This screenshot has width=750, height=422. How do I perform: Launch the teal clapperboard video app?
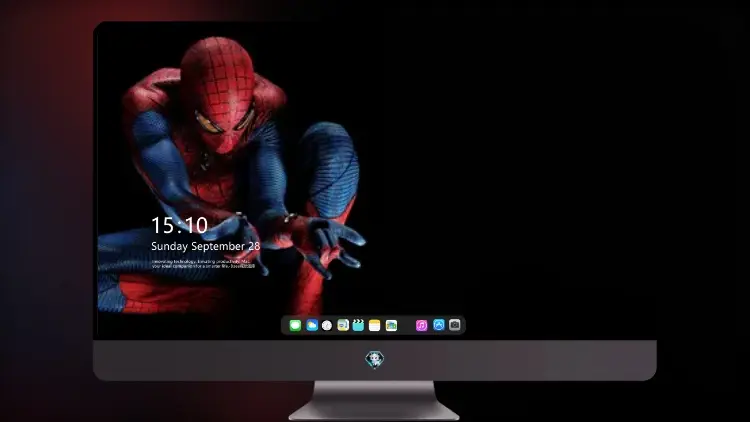358,325
